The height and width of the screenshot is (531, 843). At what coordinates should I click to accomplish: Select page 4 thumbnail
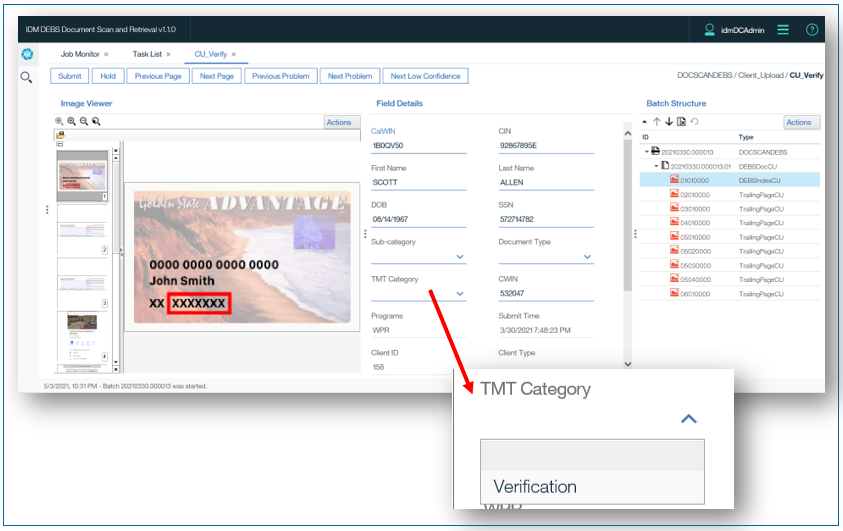pyautogui.click(x=83, y=337)
